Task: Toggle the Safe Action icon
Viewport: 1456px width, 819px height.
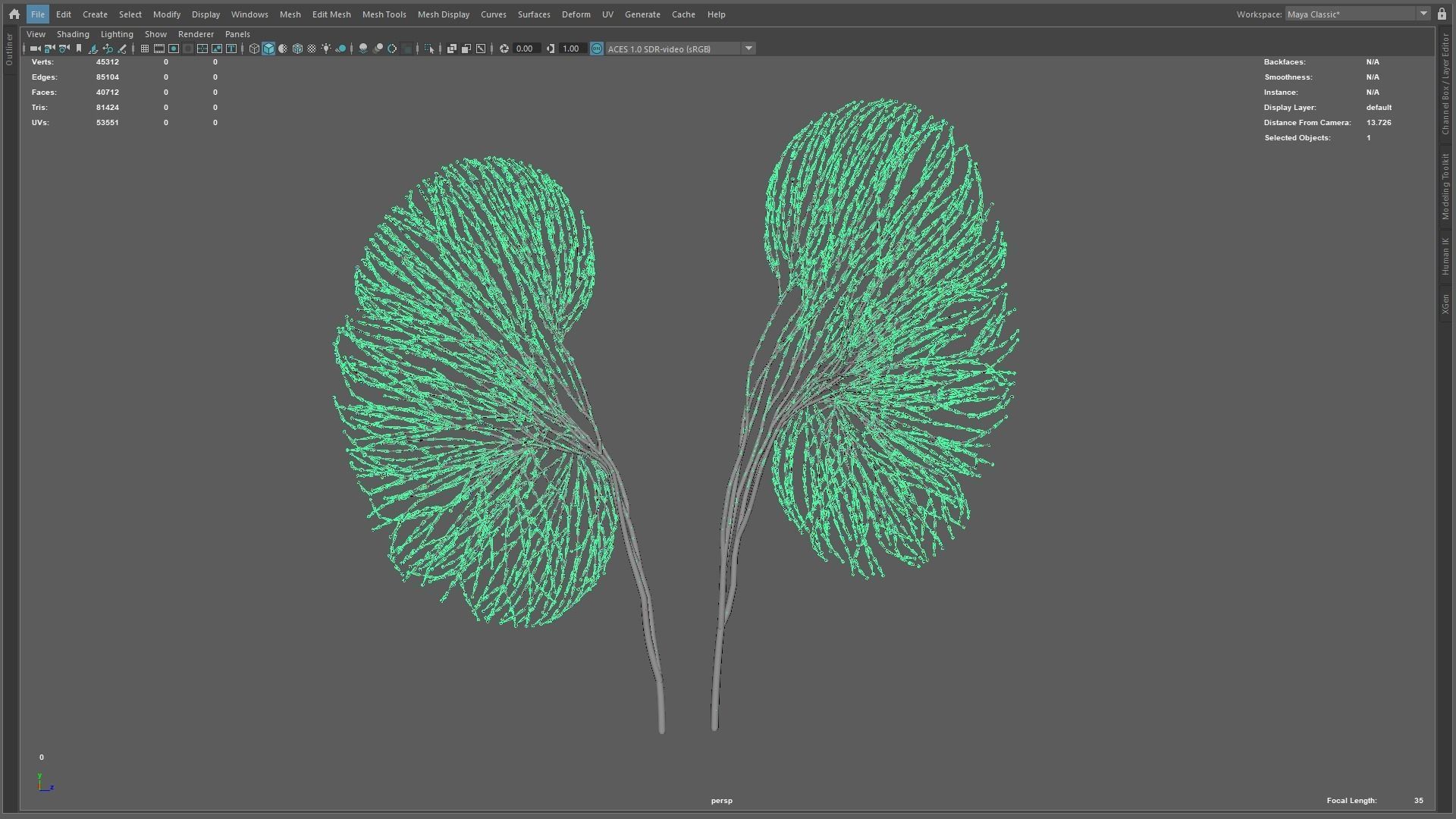Action: click(217, 49)
